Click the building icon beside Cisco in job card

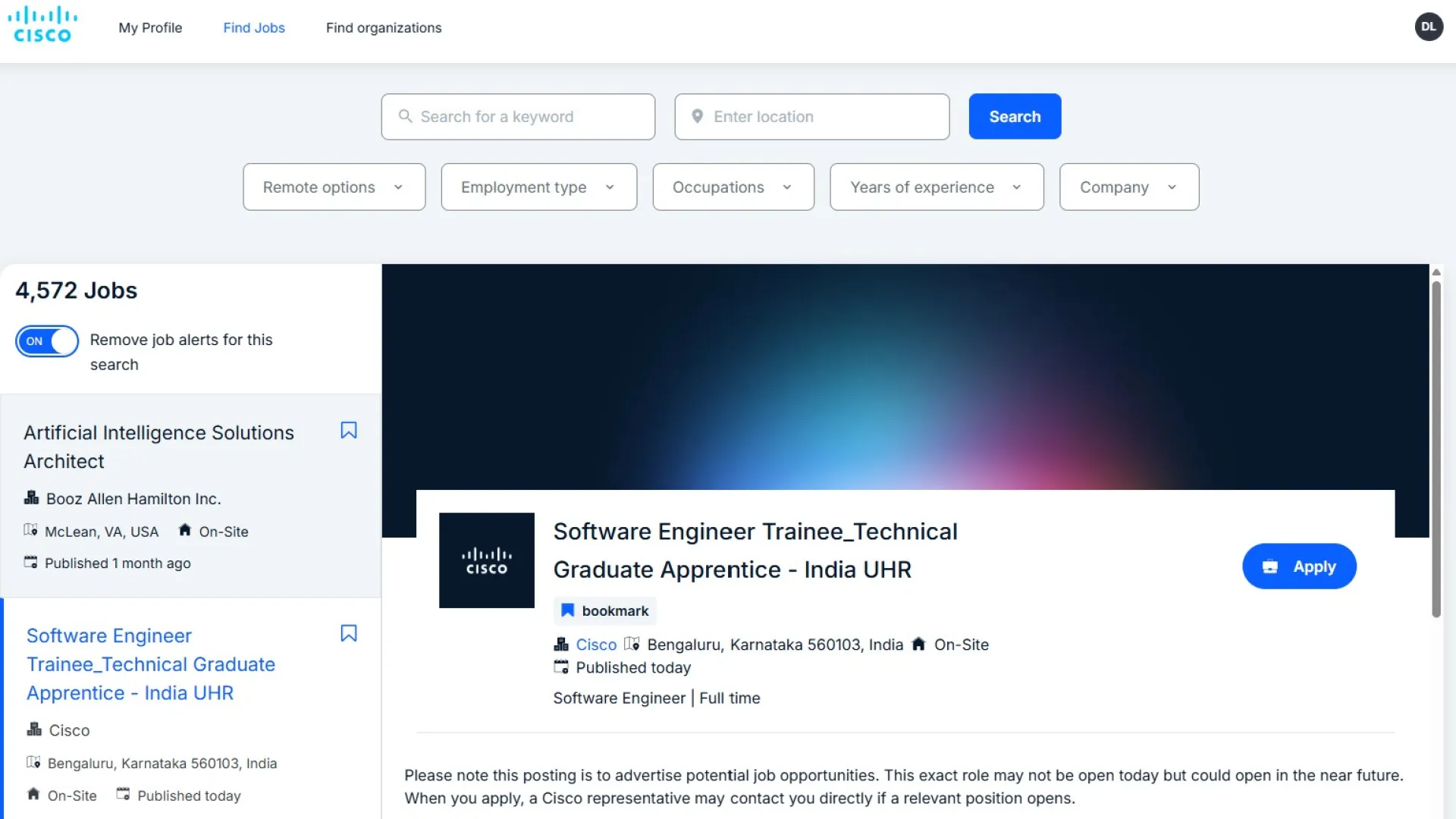pos(34,730)
